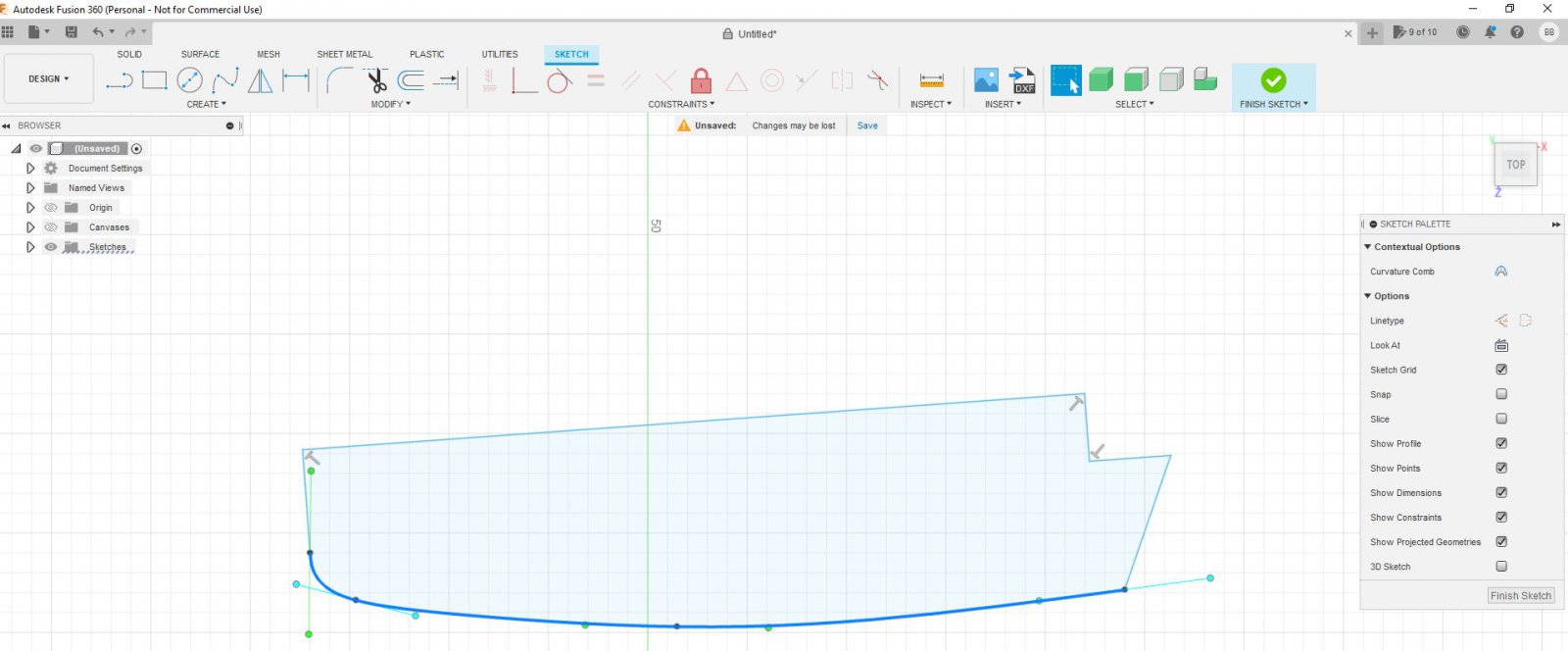Select the Trim scissors tool
The width and height of the screenshot is (1568, 651).
click(x=377, y=80)
